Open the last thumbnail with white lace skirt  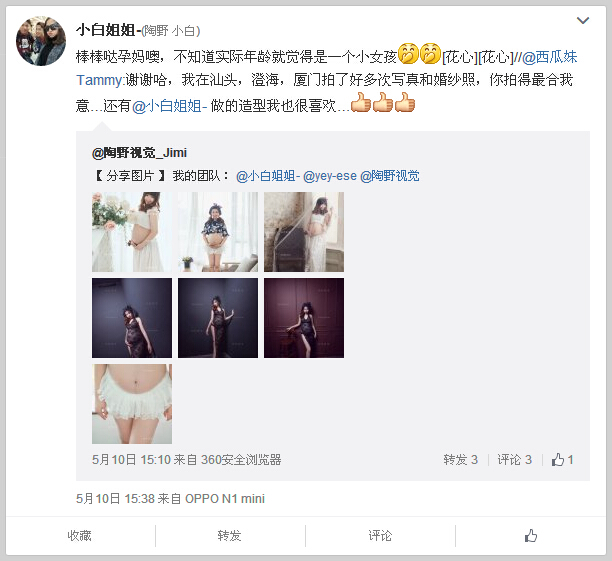[x=132, y=404]
